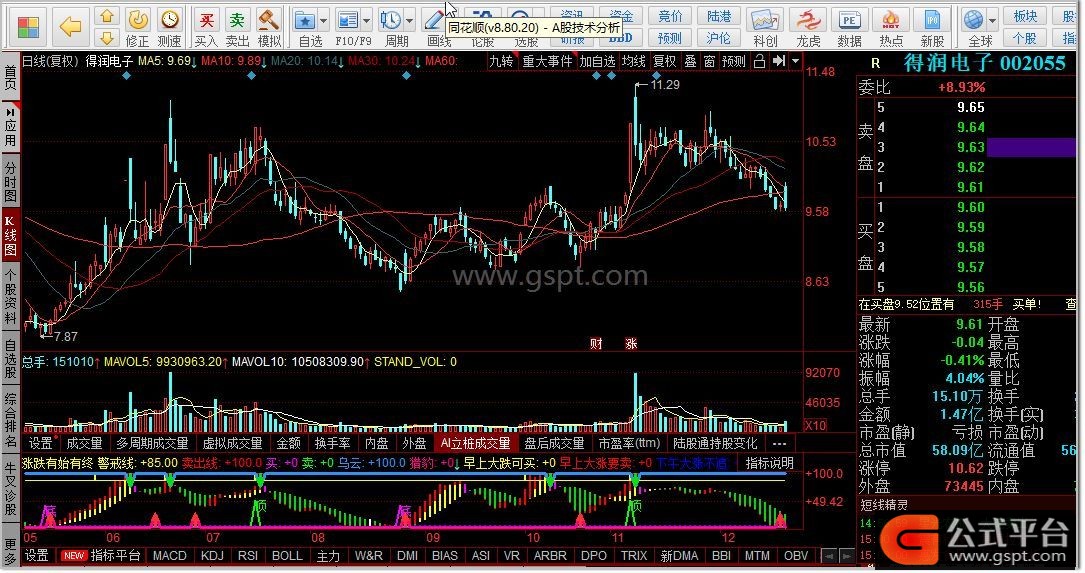This screenshot has width=1085, height=573.
Task: Toggle 复权 price adjustment
Action: tap(665, 62)
